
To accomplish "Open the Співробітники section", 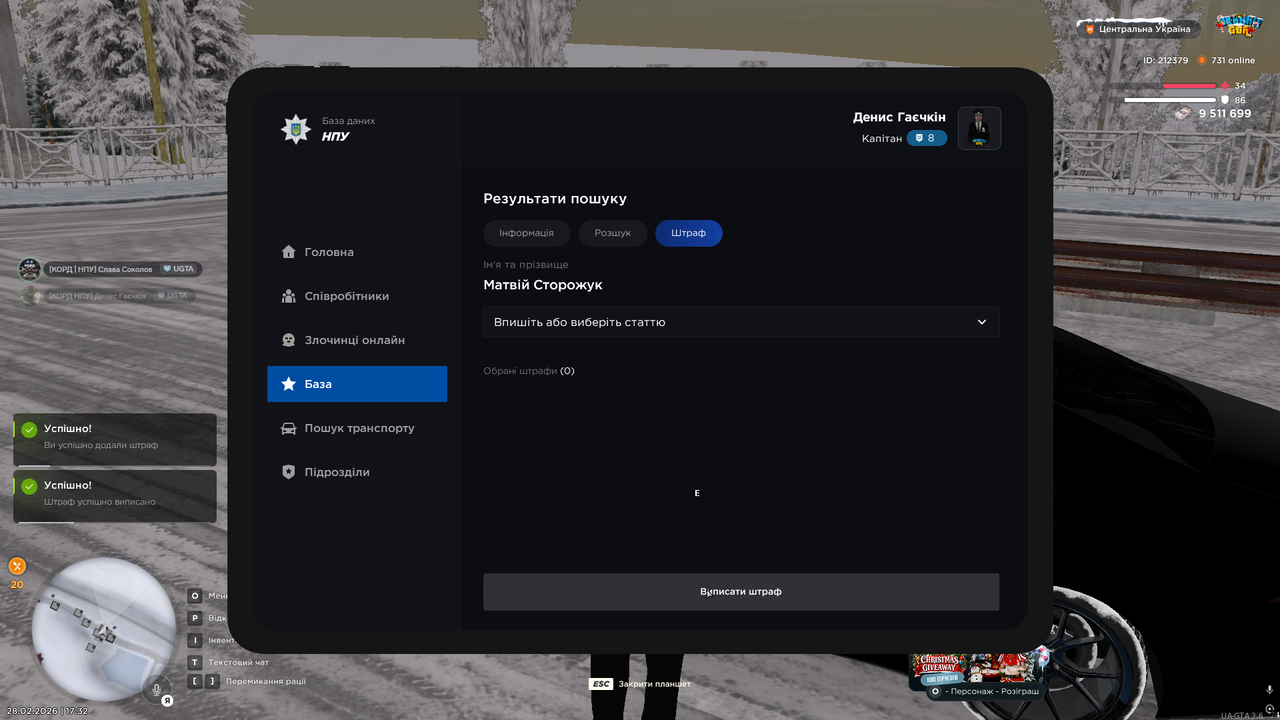I will [x=357, y=296].
